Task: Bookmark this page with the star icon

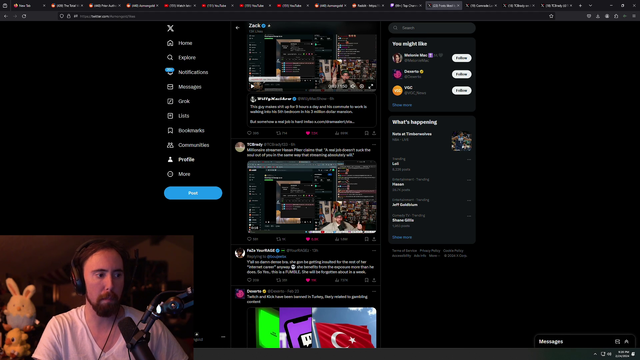Action: tap(551, 16)
